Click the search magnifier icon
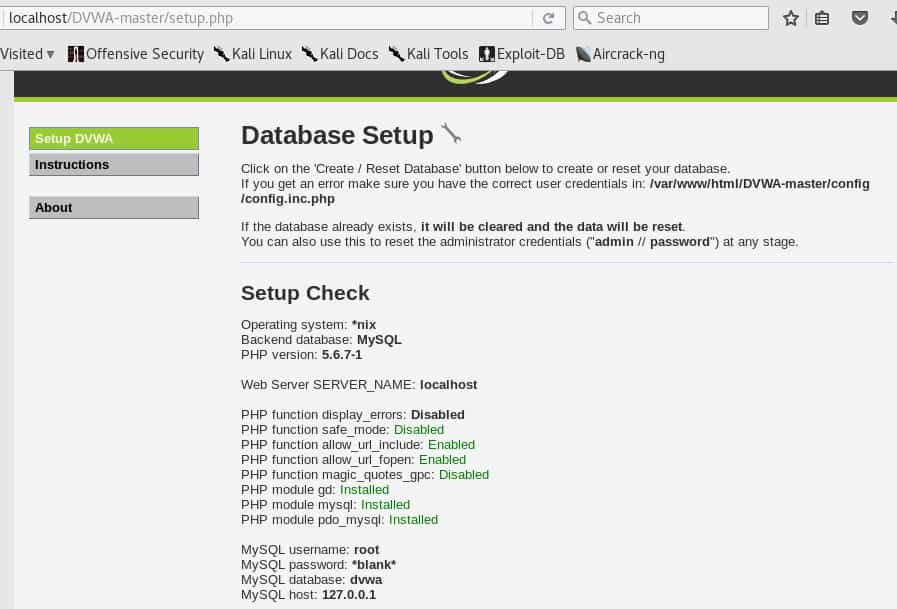 coord(584,18)
